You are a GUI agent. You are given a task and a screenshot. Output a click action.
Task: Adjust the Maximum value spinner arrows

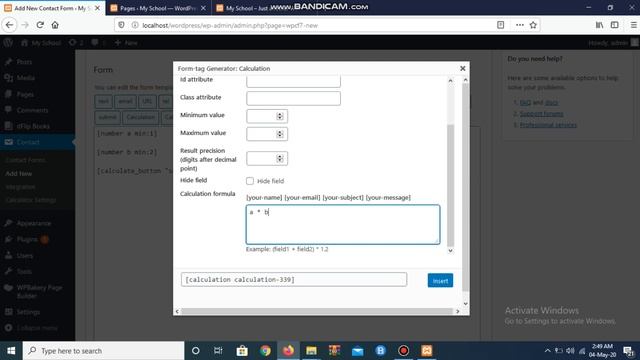[x=280, y=134]
